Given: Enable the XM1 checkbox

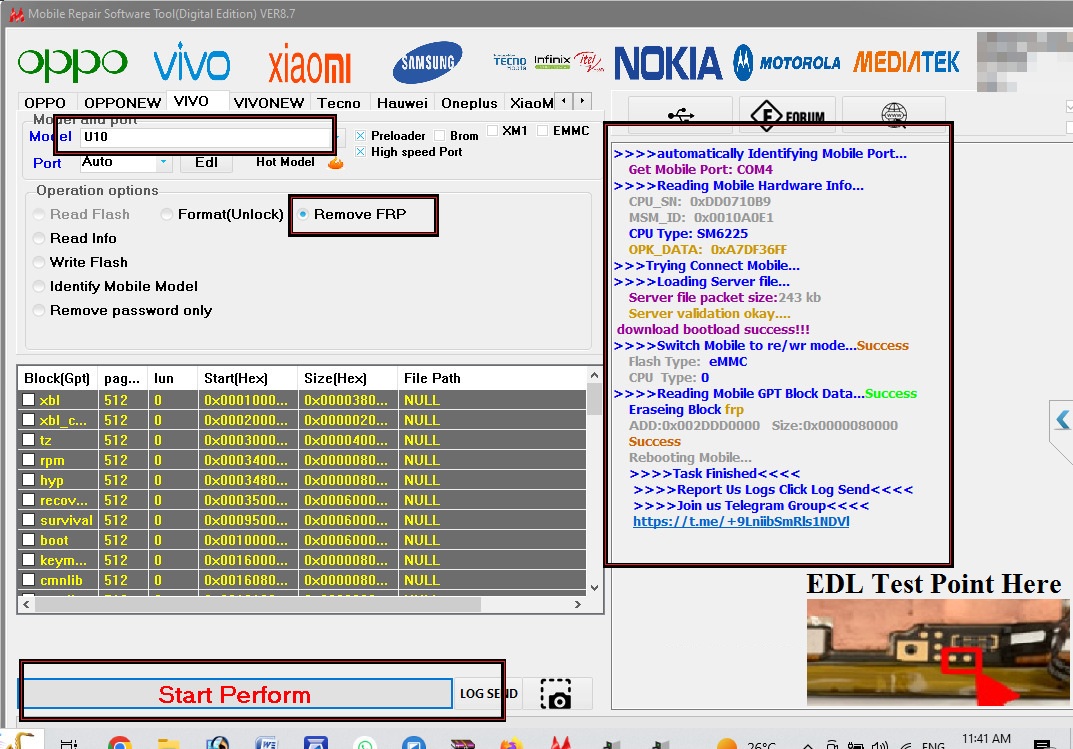Looking at the screenshot, I should tap(492, 131).
